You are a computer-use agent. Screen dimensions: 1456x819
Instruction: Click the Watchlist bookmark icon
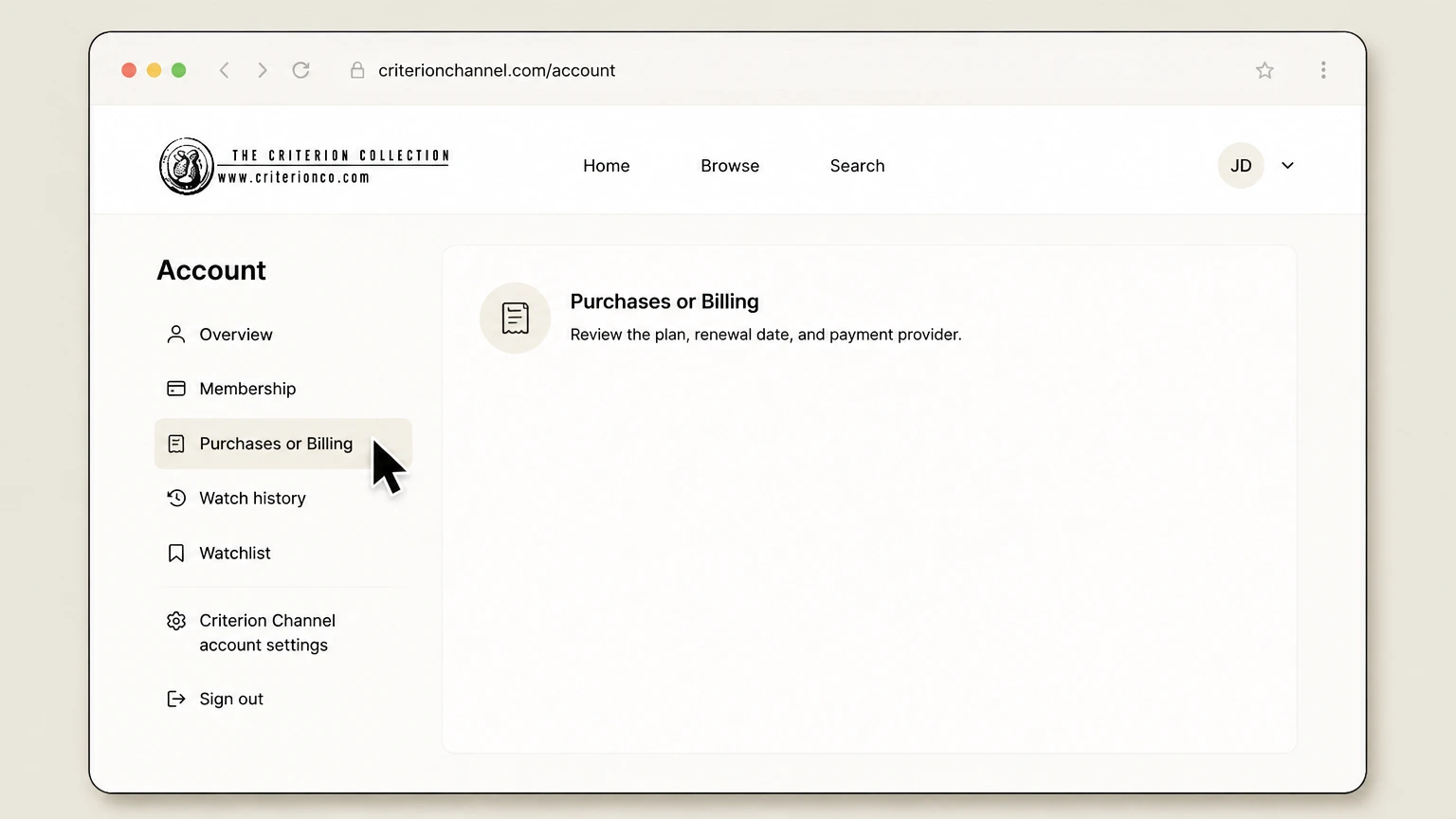point(176,553)
